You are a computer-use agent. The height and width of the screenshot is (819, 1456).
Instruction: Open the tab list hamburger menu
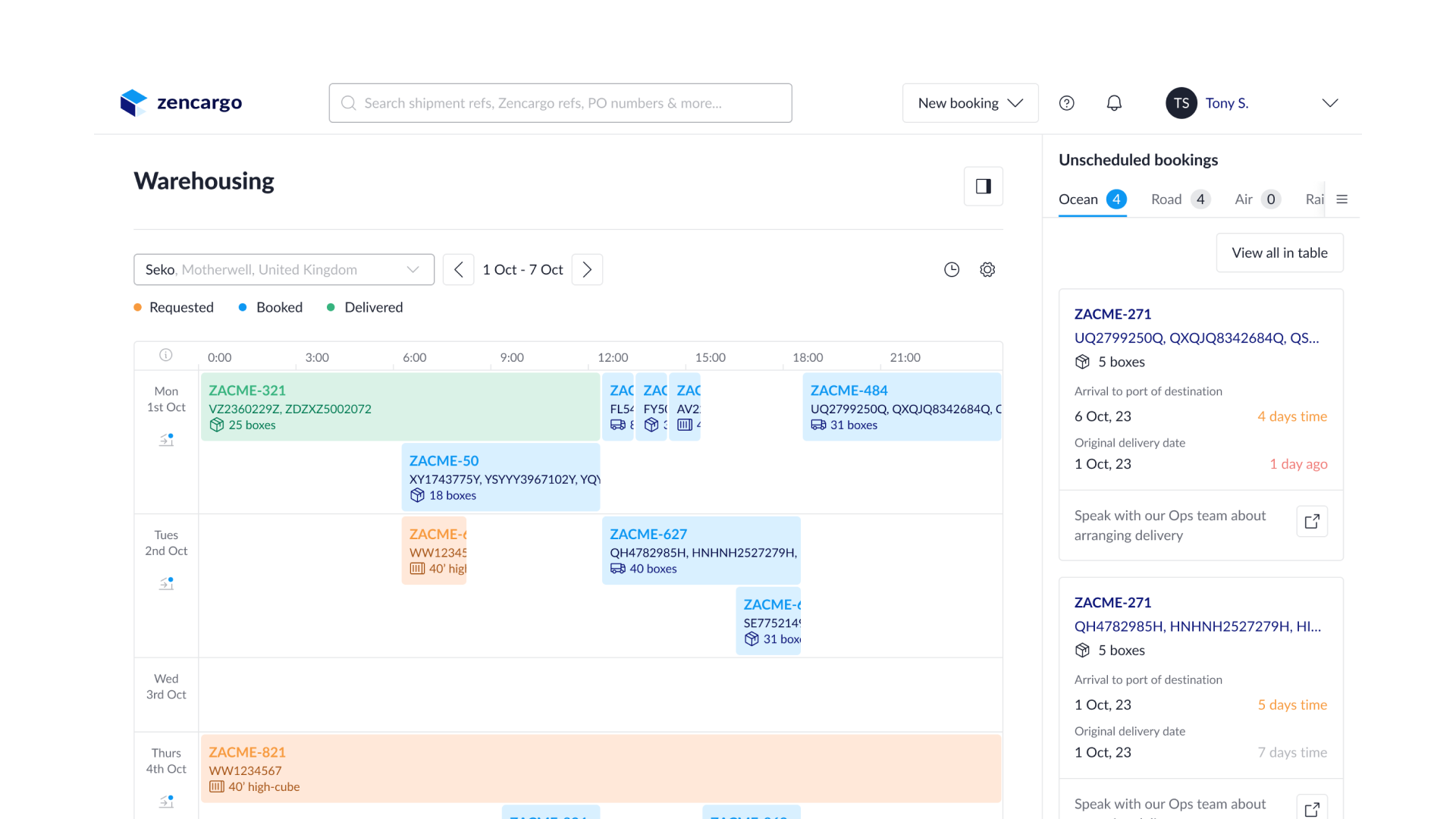pyautogui.click(x=1341, y=199)
